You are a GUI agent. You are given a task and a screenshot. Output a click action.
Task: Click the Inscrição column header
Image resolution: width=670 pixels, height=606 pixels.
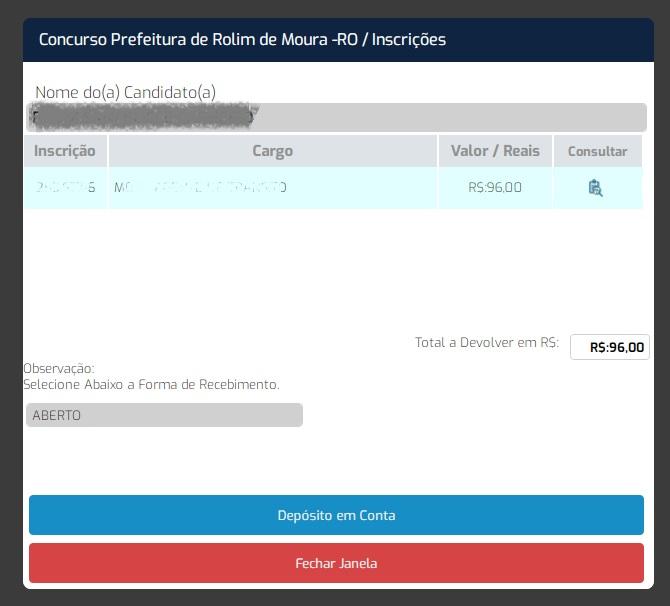click(x=65, y=151)
